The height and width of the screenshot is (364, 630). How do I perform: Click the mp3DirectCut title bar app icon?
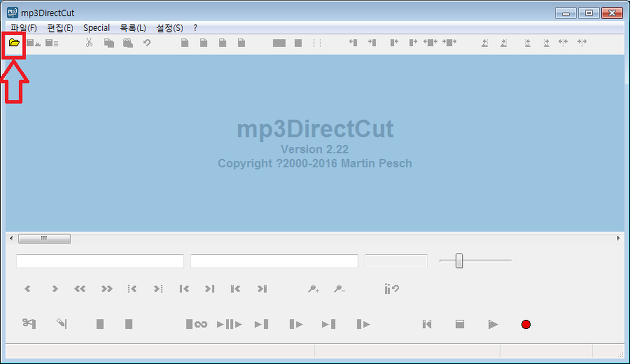tap(12, 12)
